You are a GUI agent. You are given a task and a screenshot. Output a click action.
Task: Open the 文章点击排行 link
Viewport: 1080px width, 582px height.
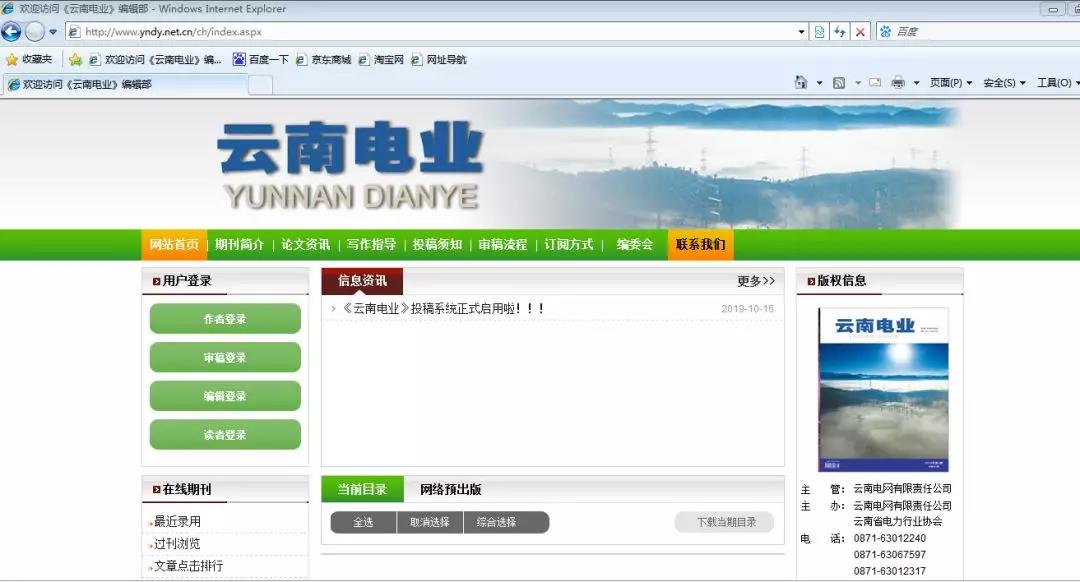[x=188, y=565]
